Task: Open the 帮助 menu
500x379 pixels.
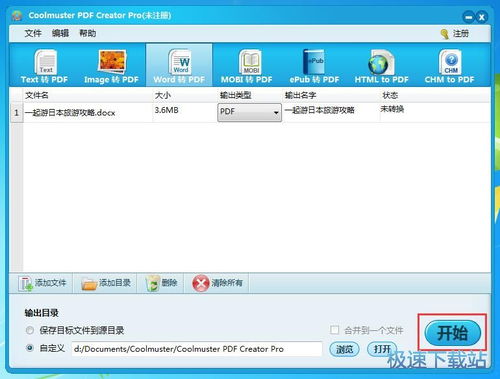Action: 87,33
